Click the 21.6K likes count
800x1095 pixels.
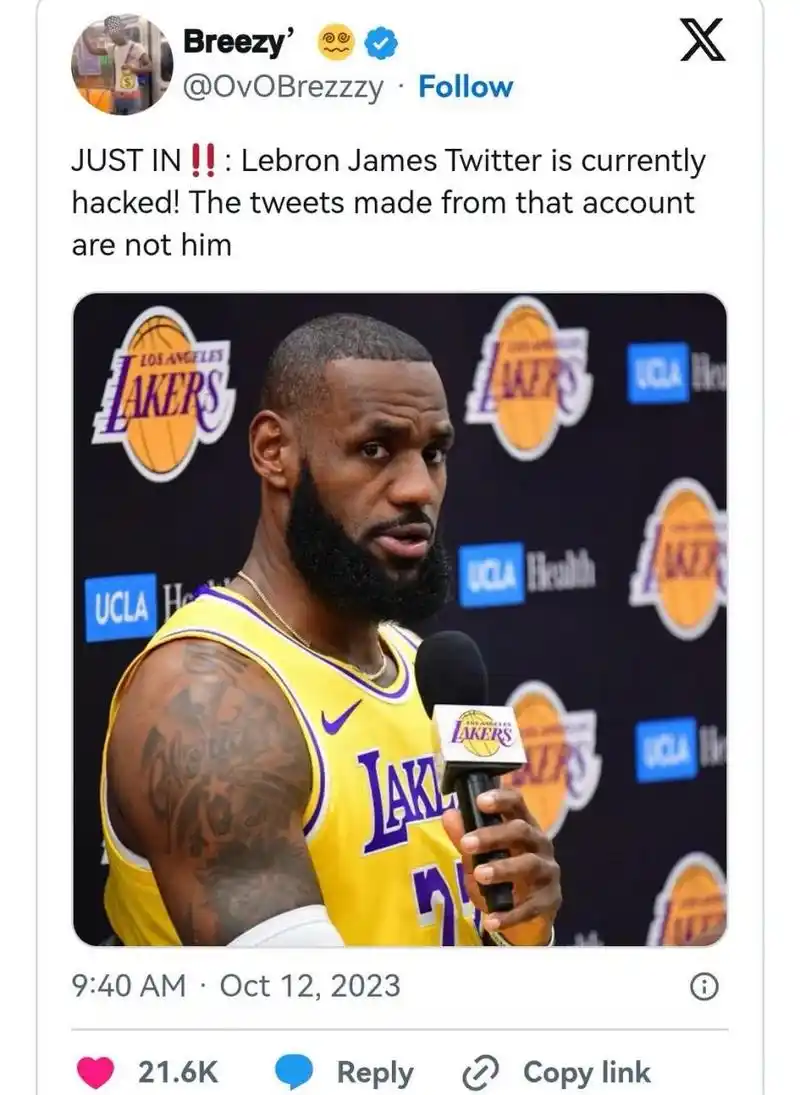click(178, 1073)
